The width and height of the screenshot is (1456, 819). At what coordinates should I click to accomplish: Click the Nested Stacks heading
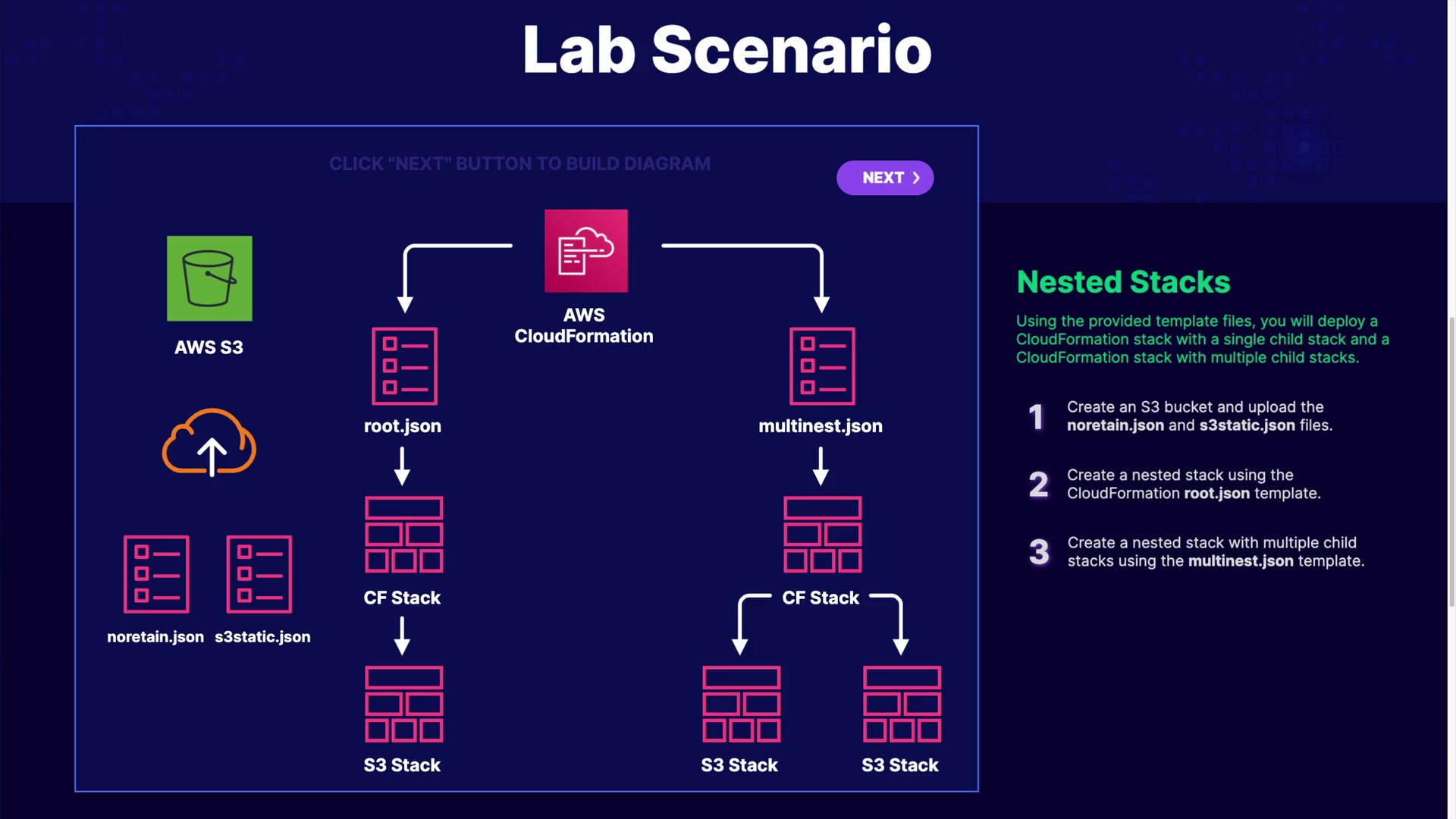point(1123,282)
